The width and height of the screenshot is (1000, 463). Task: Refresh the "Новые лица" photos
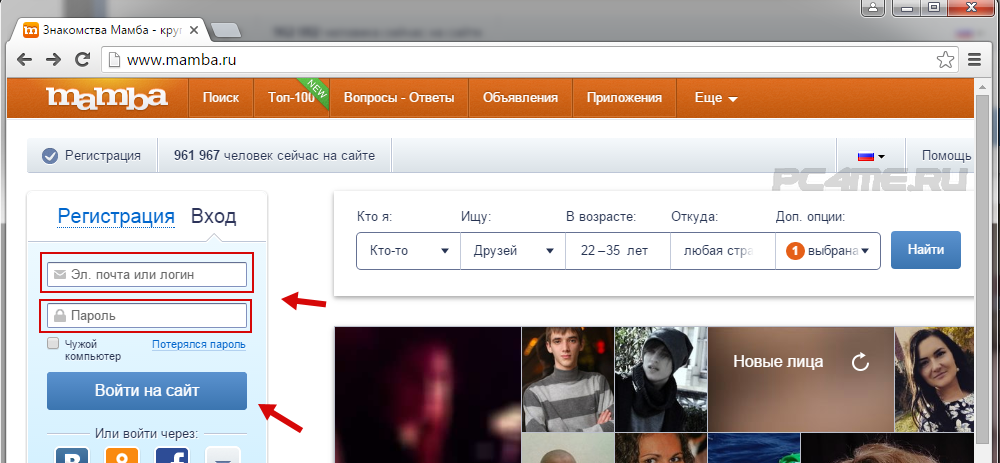tap(860, 362)
